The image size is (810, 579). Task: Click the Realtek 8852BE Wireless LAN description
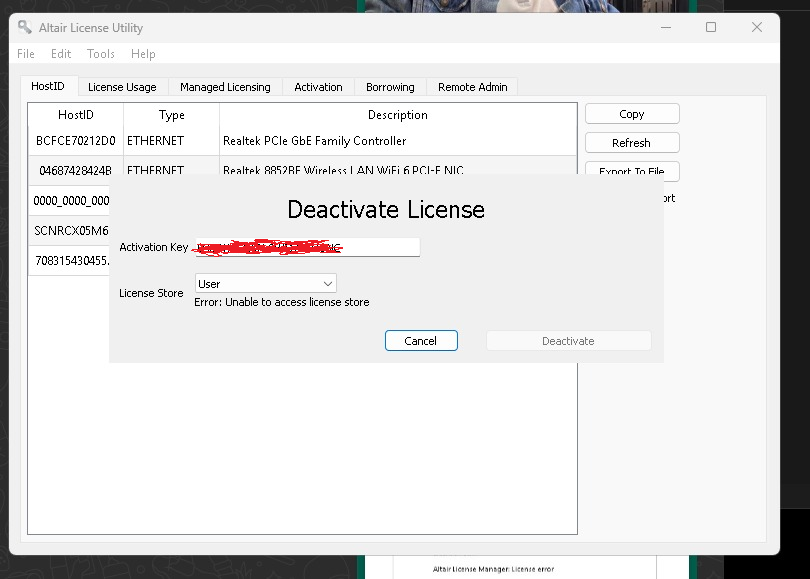point(343,169)
